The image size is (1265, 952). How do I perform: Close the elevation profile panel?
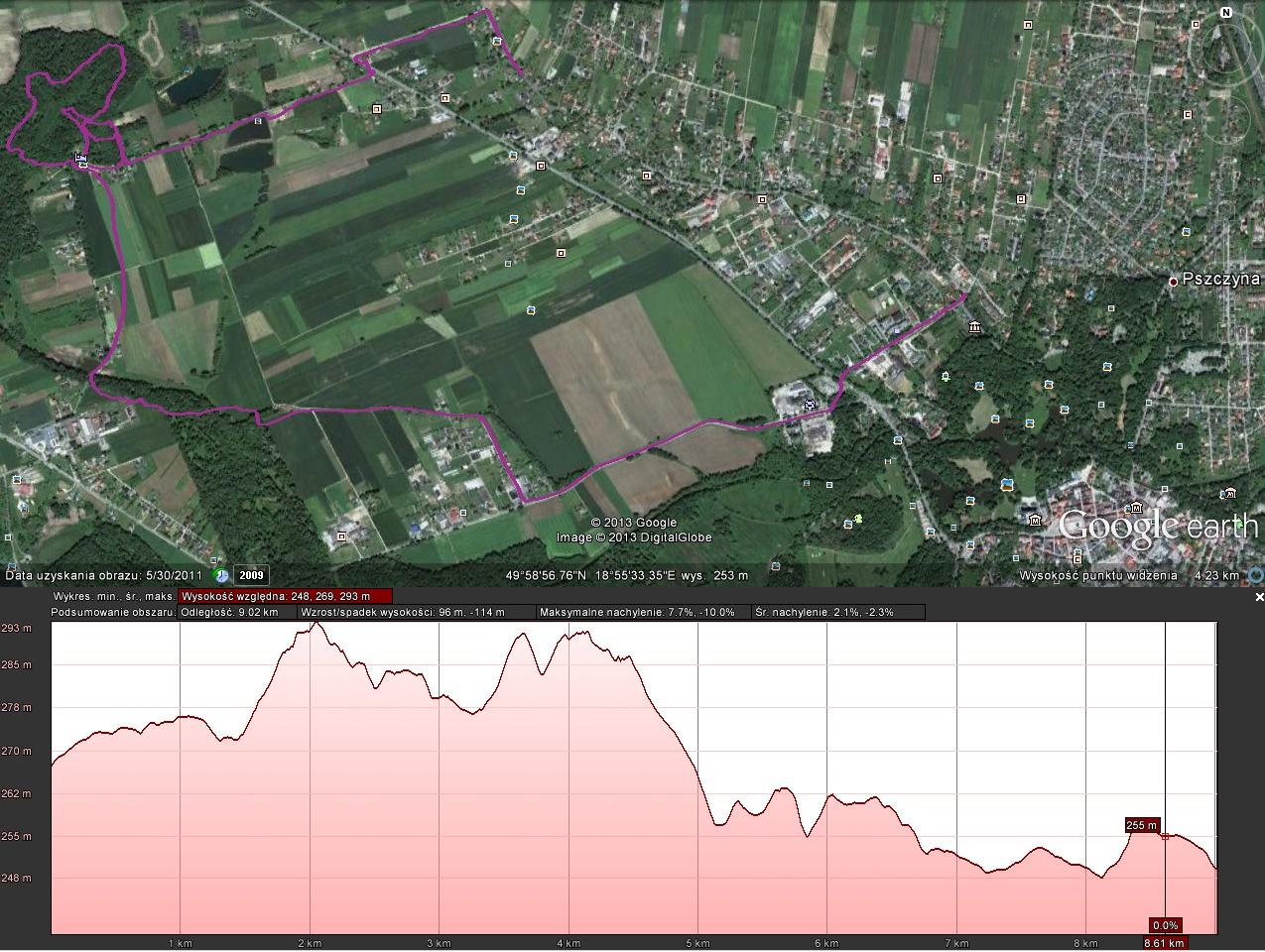(x=1259, y=597)
